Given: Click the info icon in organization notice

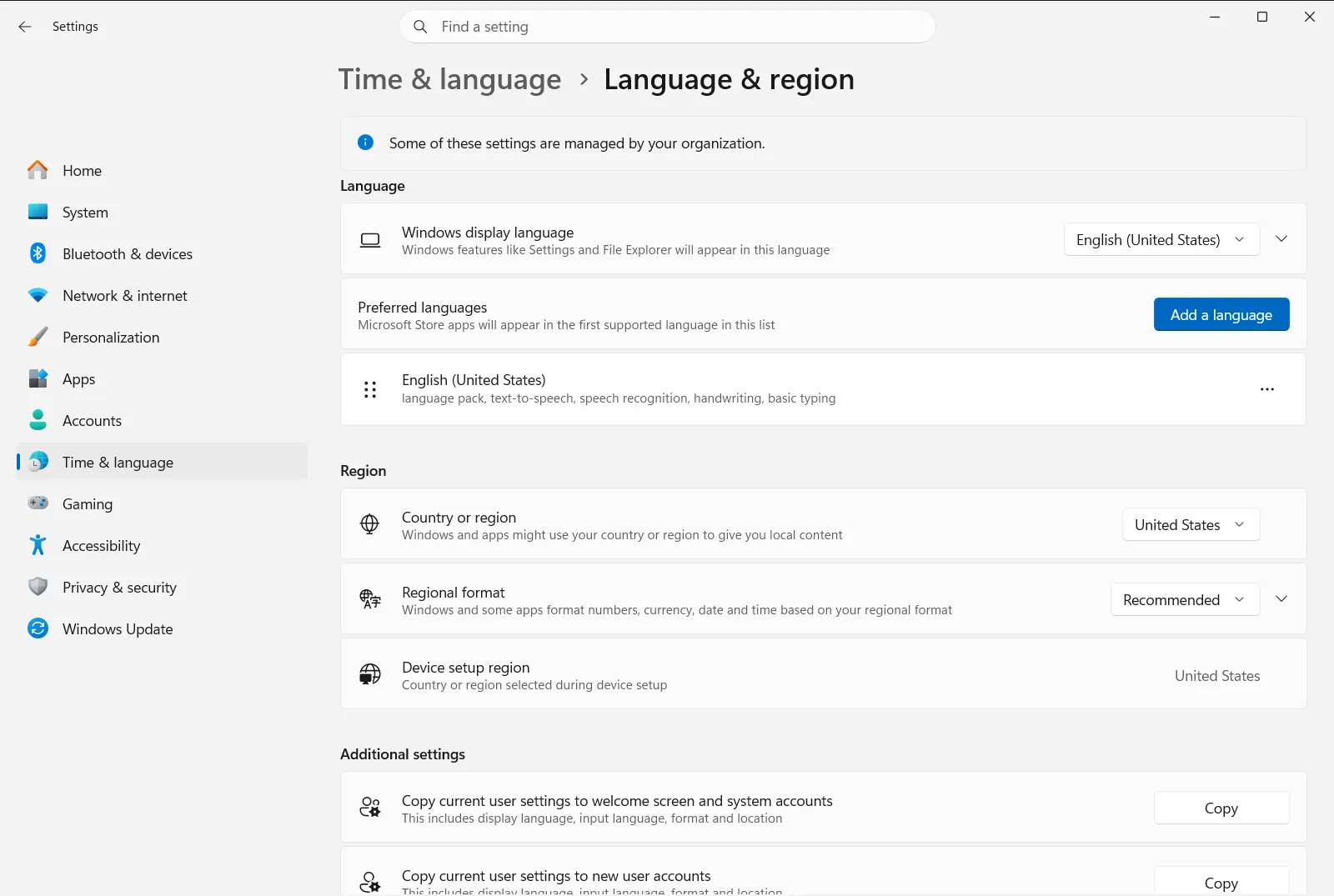Looking at the screenshot, I should [x=365, y=143].
